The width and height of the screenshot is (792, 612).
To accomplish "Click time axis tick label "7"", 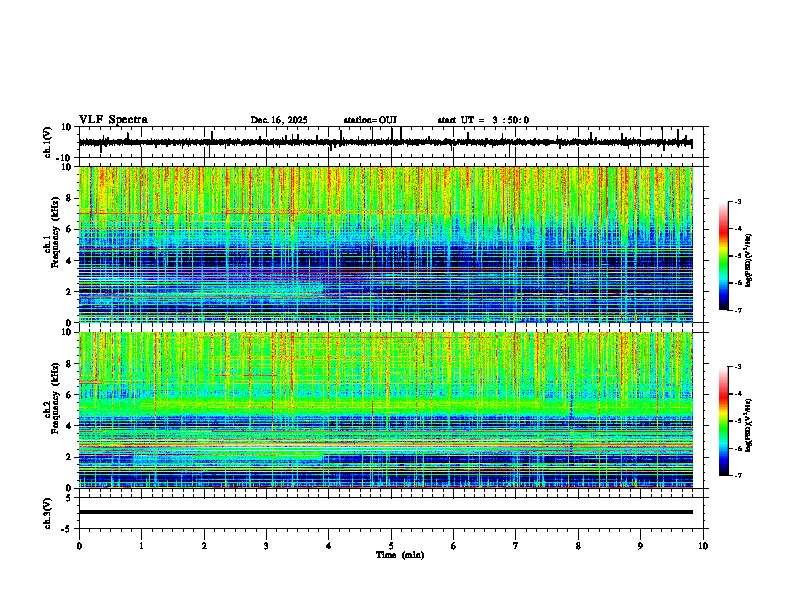I will pos(516,546).
